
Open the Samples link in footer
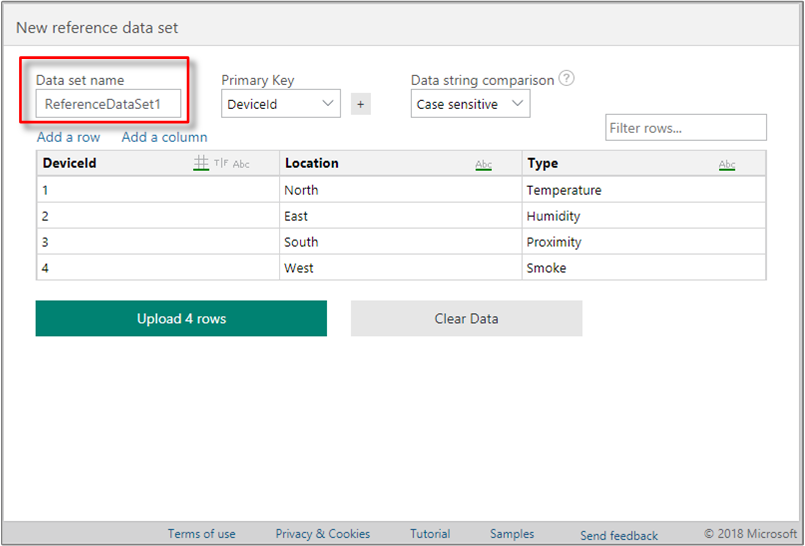[x=512, y=534]
